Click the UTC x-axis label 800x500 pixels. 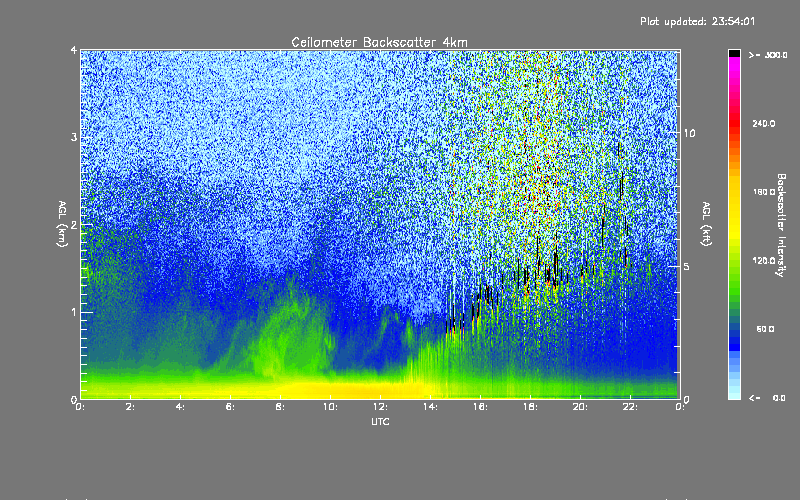click(380, 421)
